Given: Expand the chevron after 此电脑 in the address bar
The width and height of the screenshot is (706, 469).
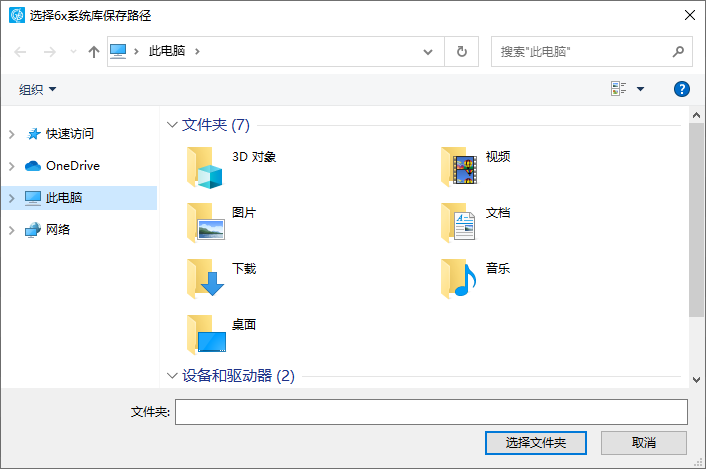Looking at the screenshot, I should click(197, 51).
